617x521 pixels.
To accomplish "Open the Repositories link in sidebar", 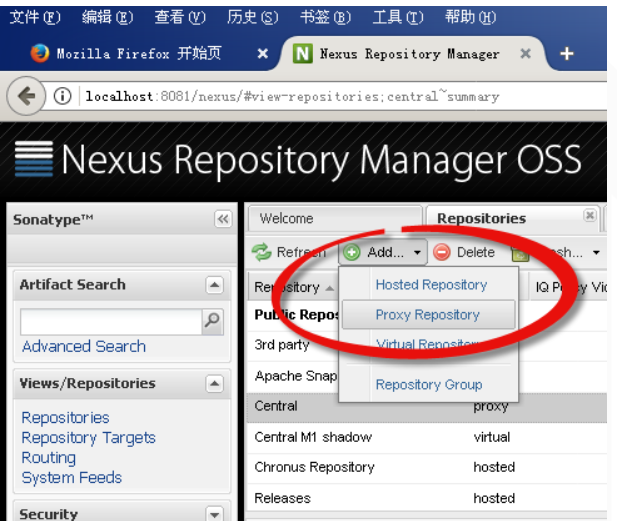I will pos(65,418).
